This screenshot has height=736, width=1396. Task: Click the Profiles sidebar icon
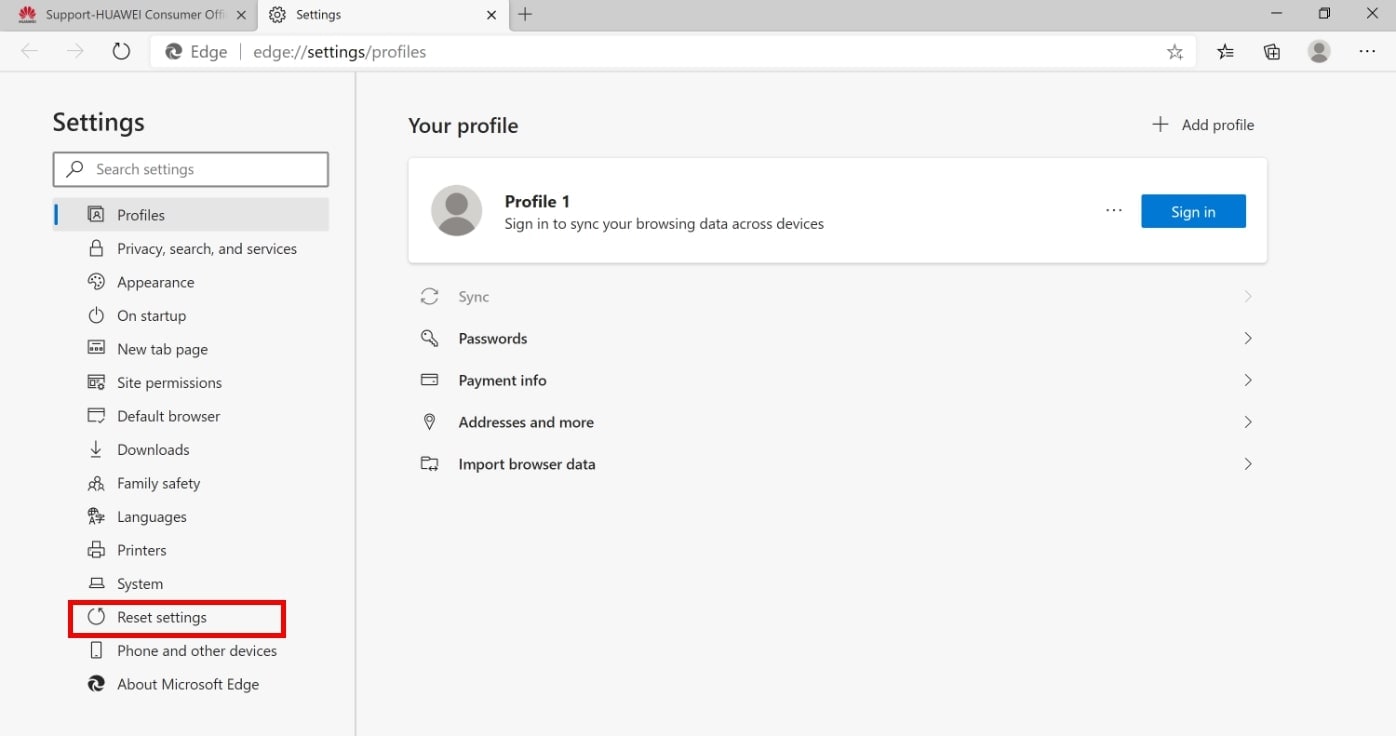[x=96, y=214]
